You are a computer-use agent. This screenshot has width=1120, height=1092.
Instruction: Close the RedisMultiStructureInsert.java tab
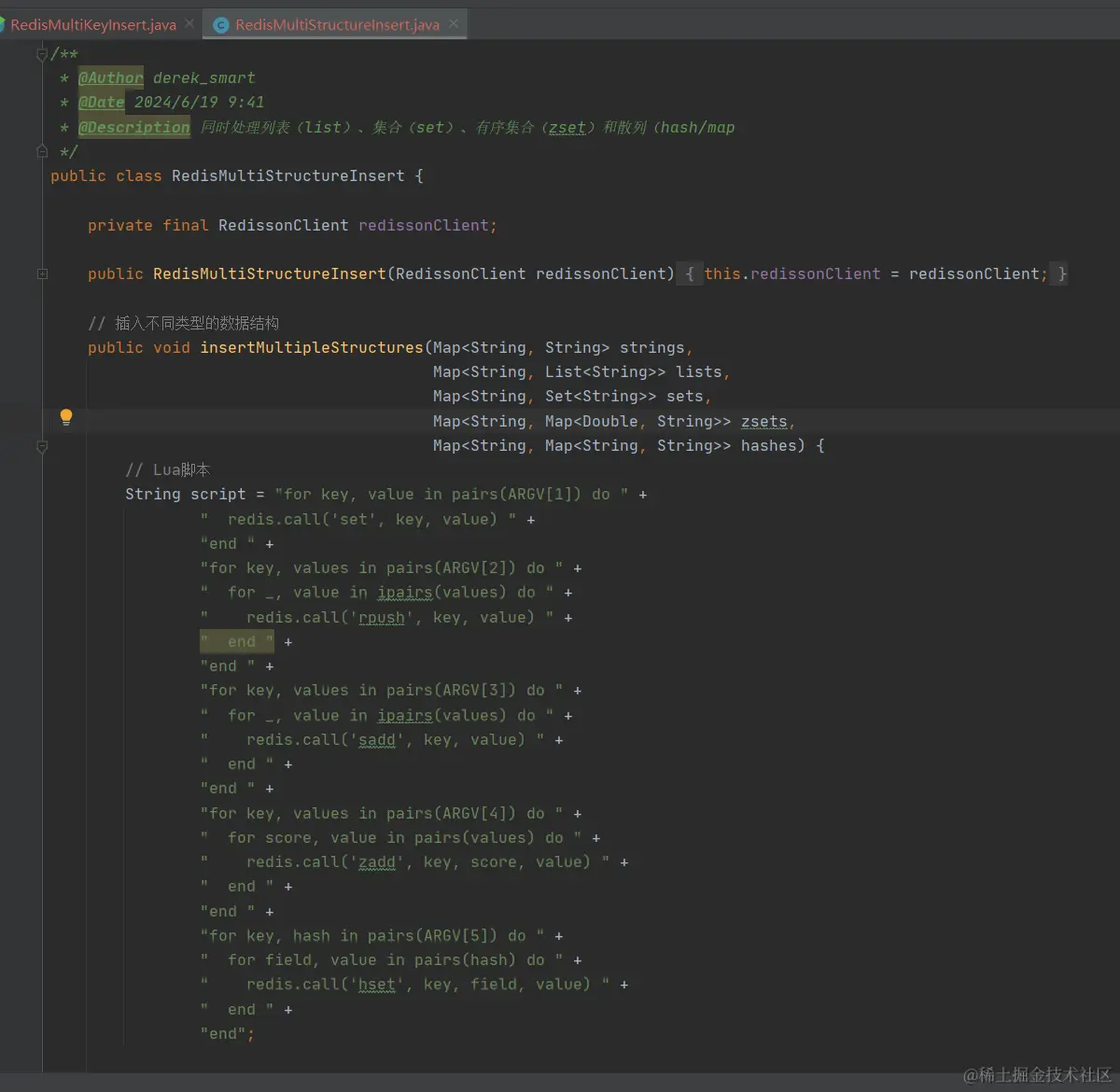[x=454, y=24]
